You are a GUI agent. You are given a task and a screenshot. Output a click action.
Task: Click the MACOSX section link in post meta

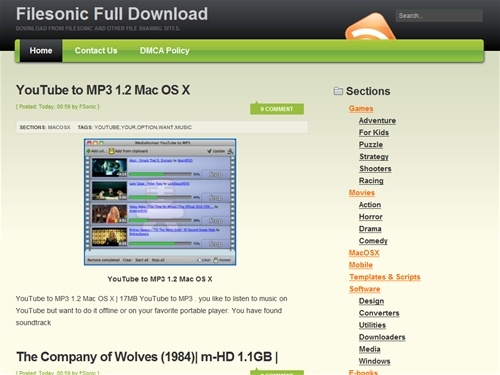(59, 127)
